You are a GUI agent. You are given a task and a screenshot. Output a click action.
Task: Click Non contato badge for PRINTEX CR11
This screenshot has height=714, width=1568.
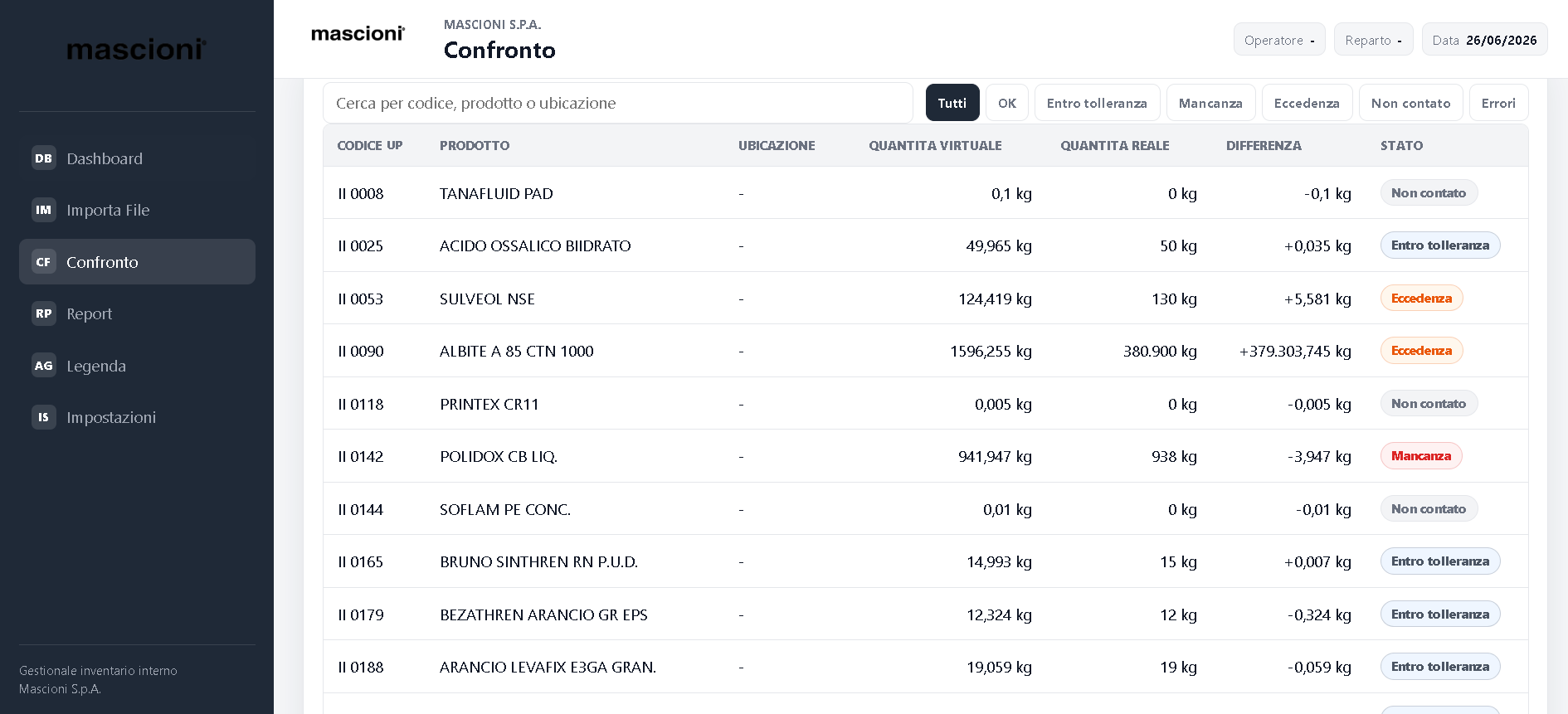(x=1429, y=403)
